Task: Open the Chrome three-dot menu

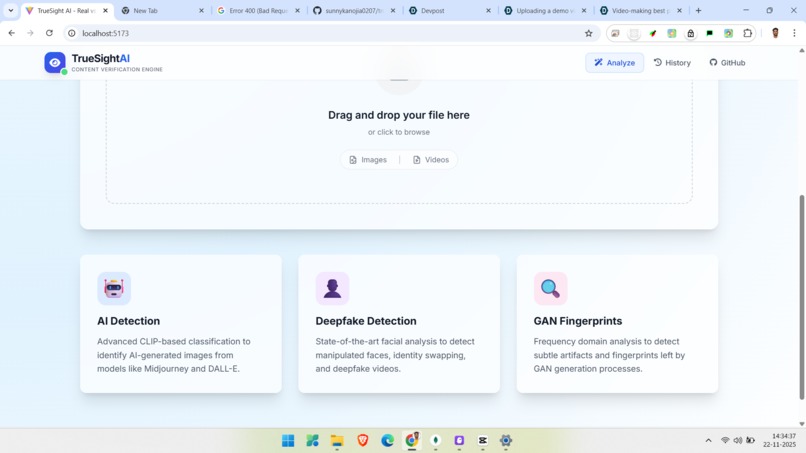Action: point(794,33)
